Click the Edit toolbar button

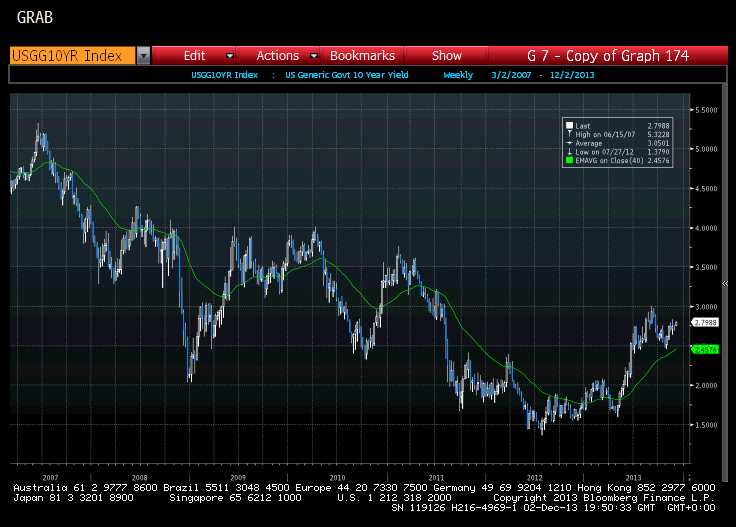(x=194, y=56)
